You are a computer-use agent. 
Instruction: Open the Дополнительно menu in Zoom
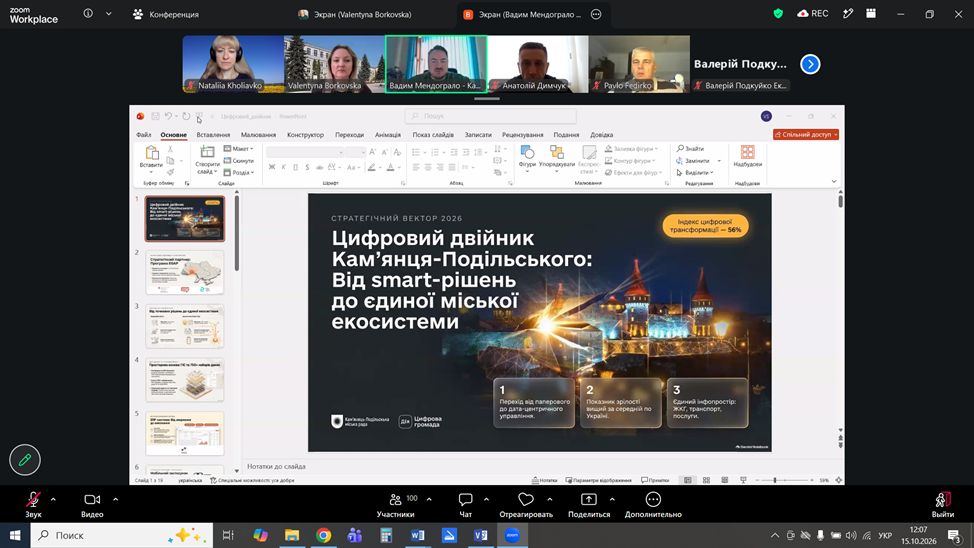(x=653, y=505)
